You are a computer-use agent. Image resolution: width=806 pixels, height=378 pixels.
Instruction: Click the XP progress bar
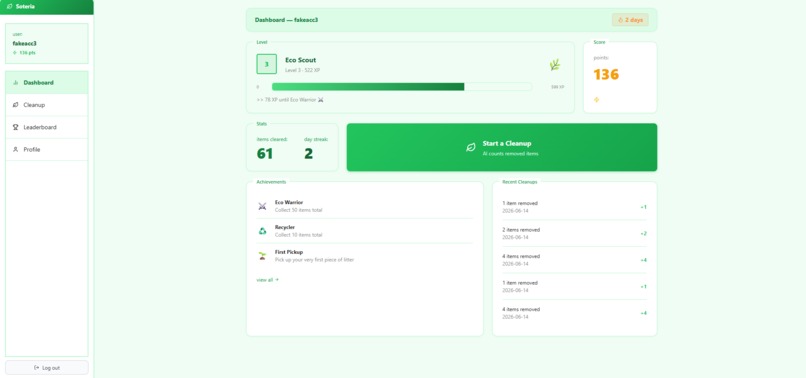(401, 87)
